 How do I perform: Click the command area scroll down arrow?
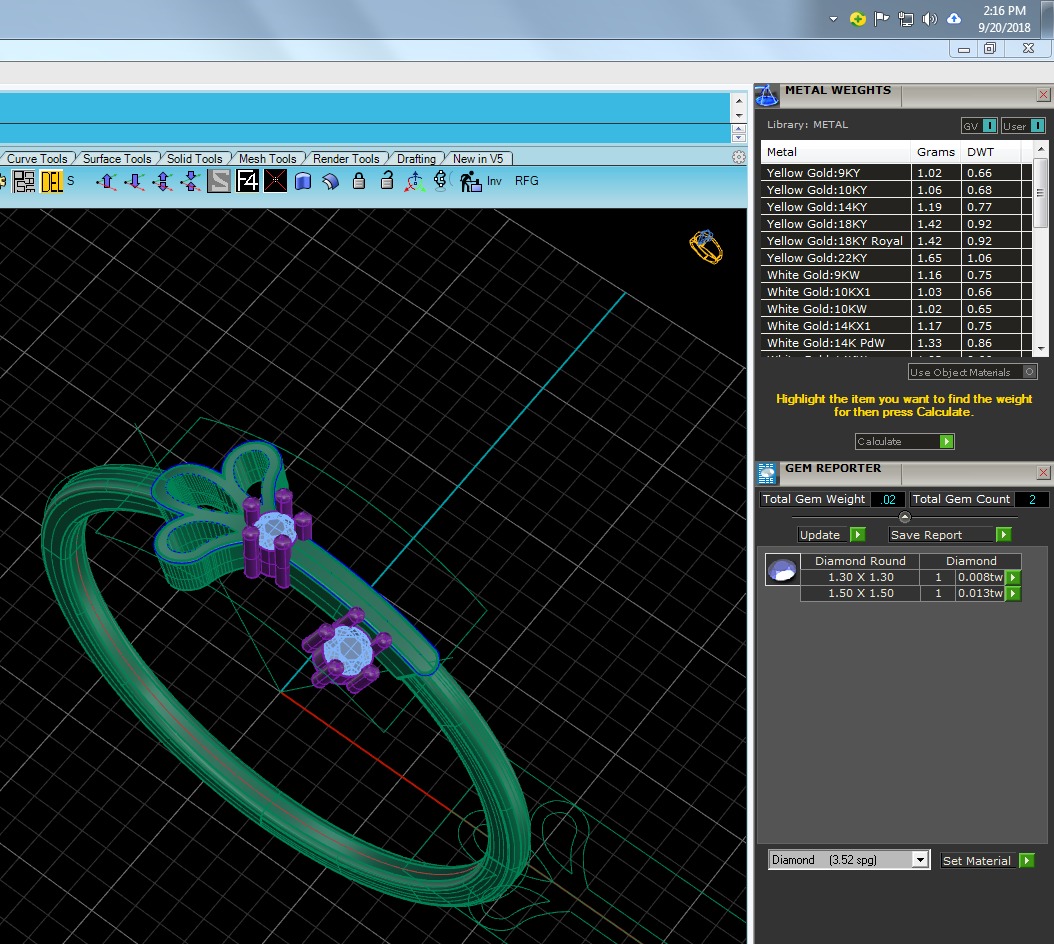(x=739, y=116)
